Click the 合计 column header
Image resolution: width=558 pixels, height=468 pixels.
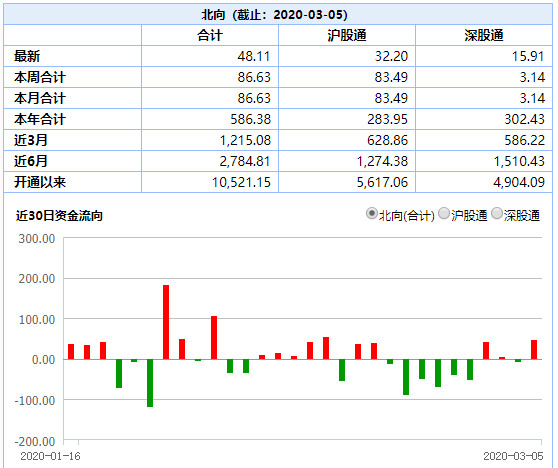click(x=210, y=35)
